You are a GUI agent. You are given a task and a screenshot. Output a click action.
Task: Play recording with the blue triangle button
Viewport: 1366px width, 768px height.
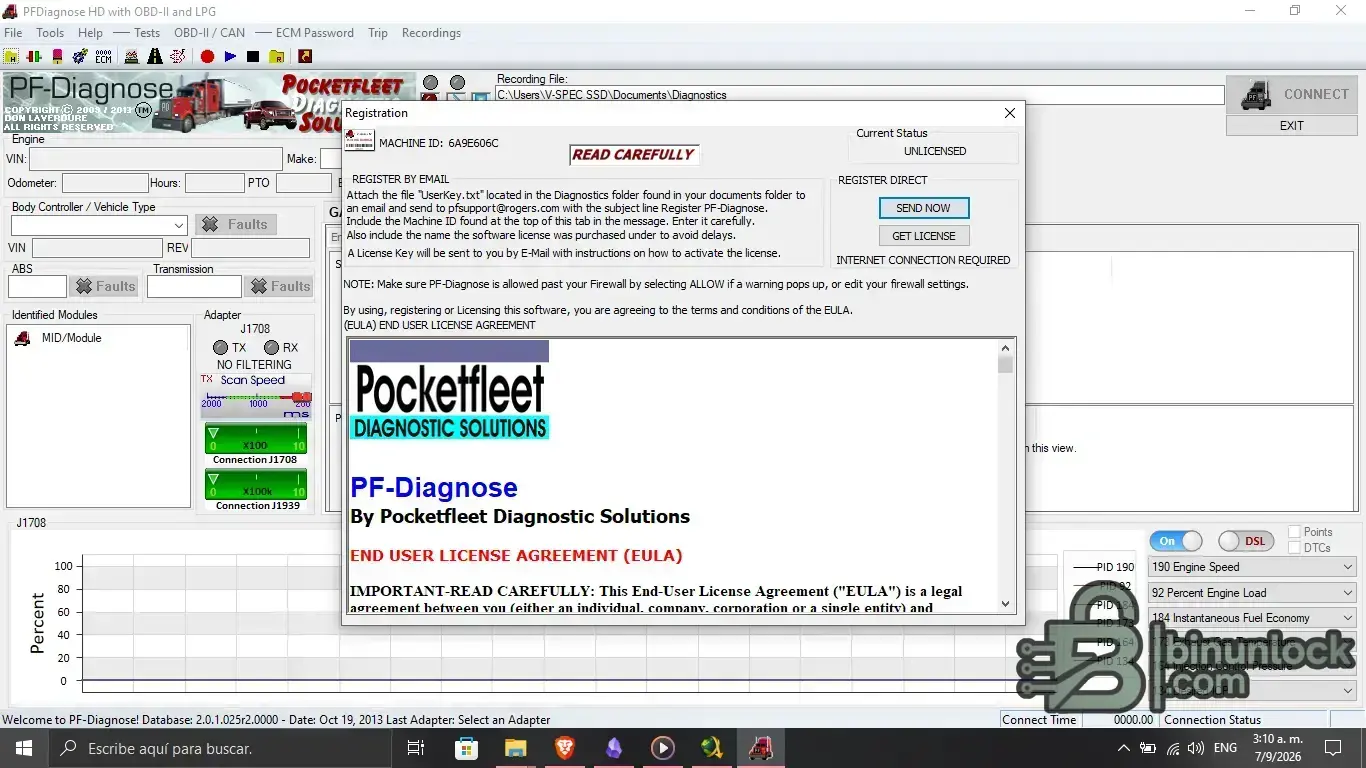tap(230, 57)
